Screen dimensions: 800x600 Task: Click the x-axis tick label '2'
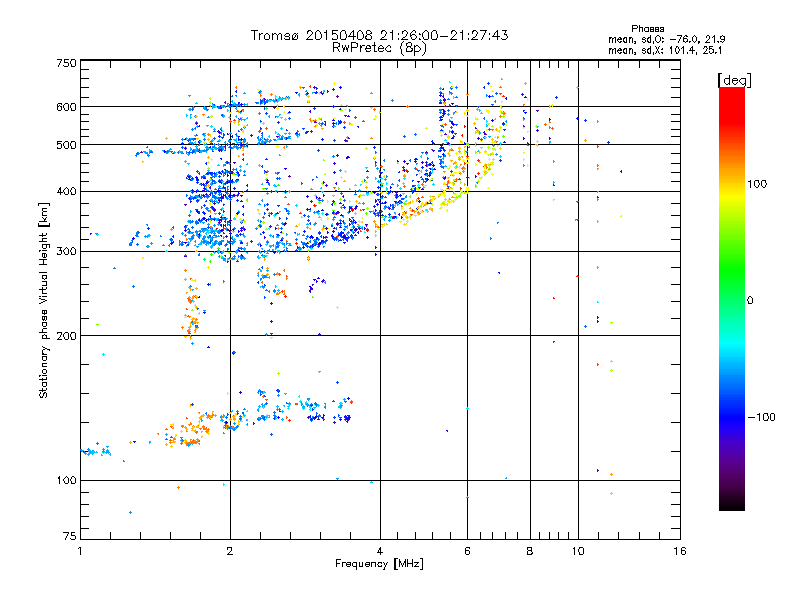point(230,551)
